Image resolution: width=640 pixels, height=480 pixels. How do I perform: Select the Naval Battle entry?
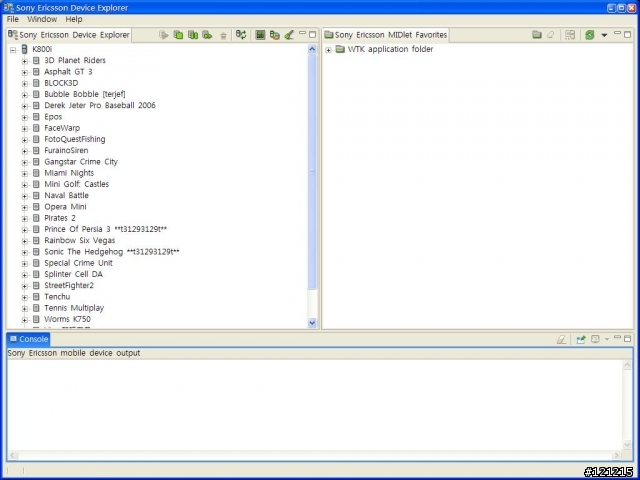tap(67, 196)
